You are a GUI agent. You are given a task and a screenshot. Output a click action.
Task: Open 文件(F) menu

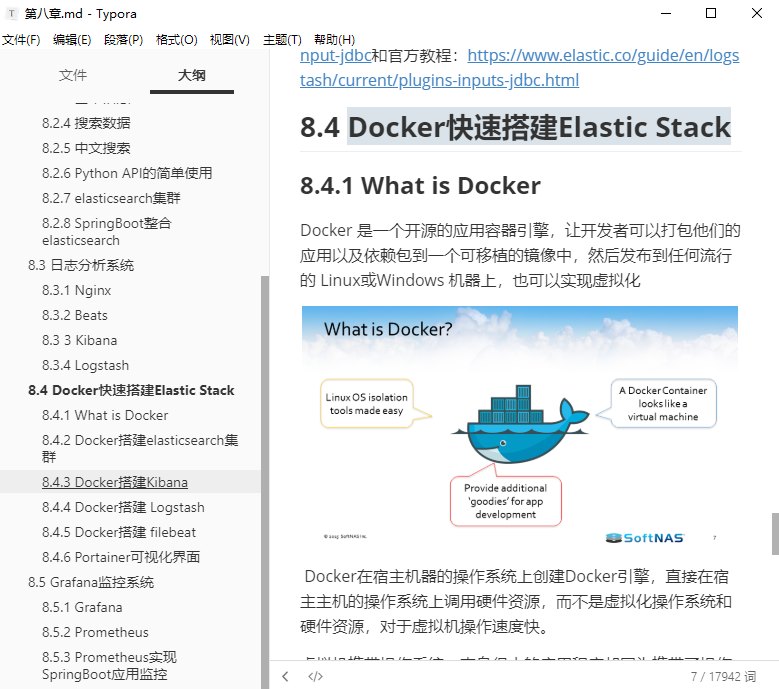pyautogui.click(x=21, y=40)
